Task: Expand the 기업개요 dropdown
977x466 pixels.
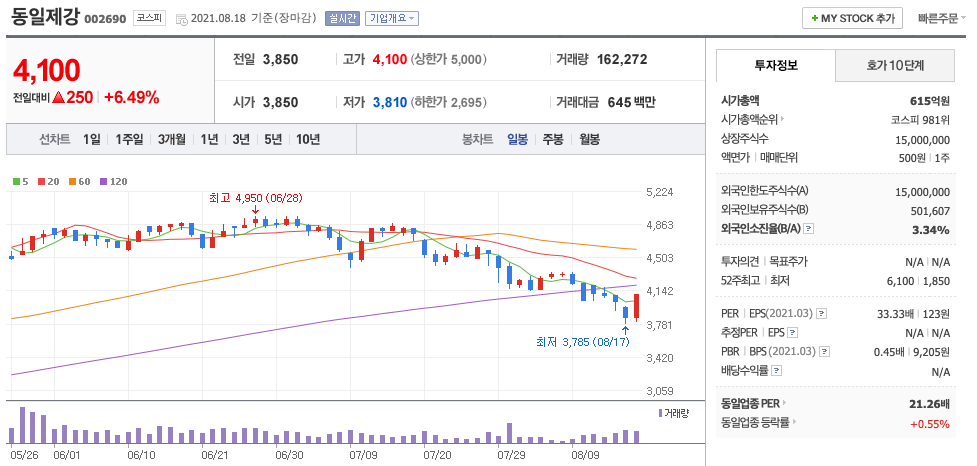Action: [391, 18]
